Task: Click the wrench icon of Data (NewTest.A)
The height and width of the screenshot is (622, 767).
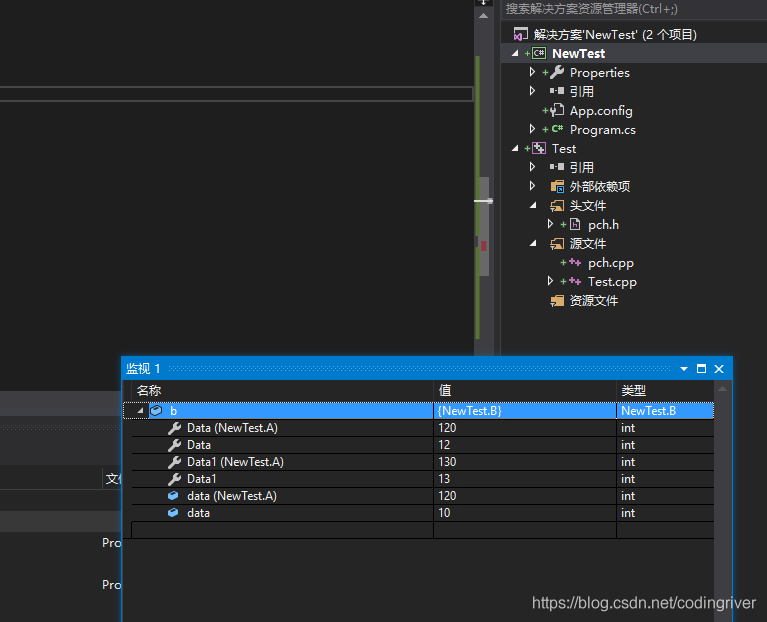Action: coord(174,428)
